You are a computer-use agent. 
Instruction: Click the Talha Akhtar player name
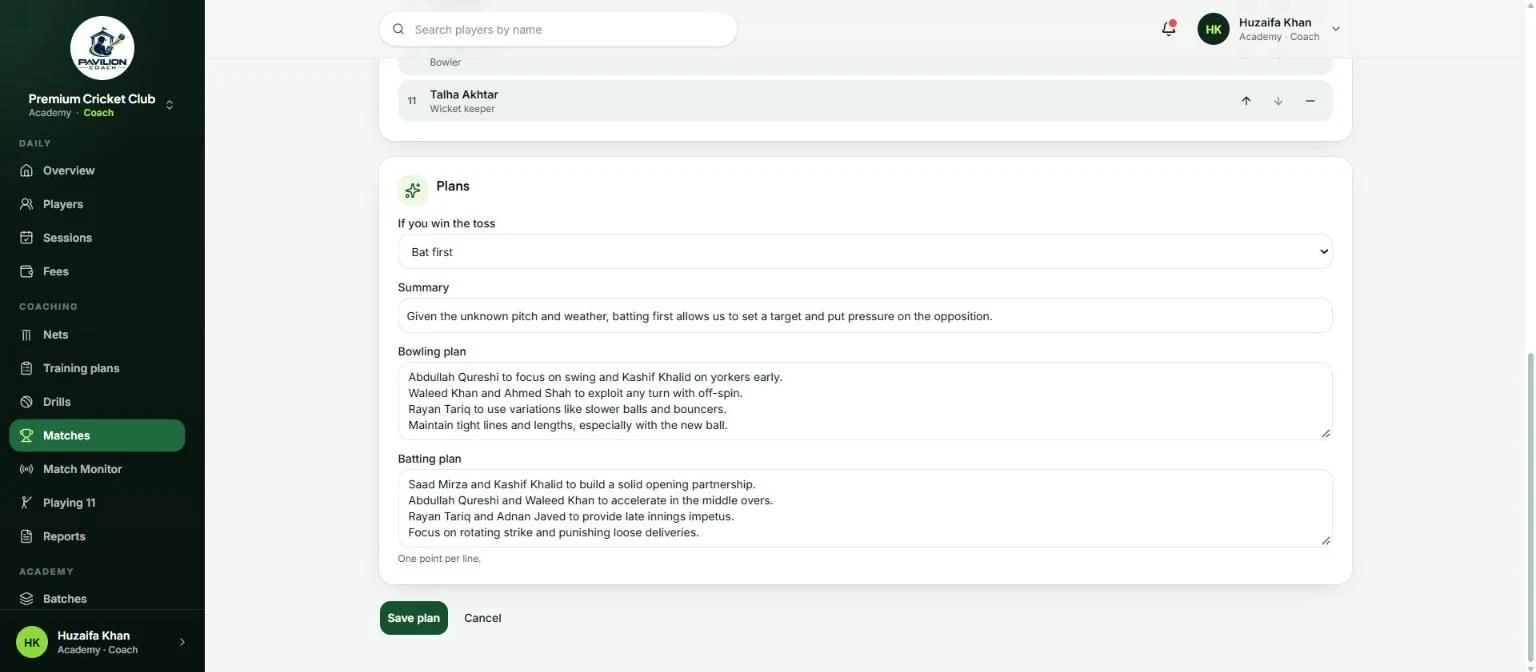pyautogui.click(x=464, y=94)
